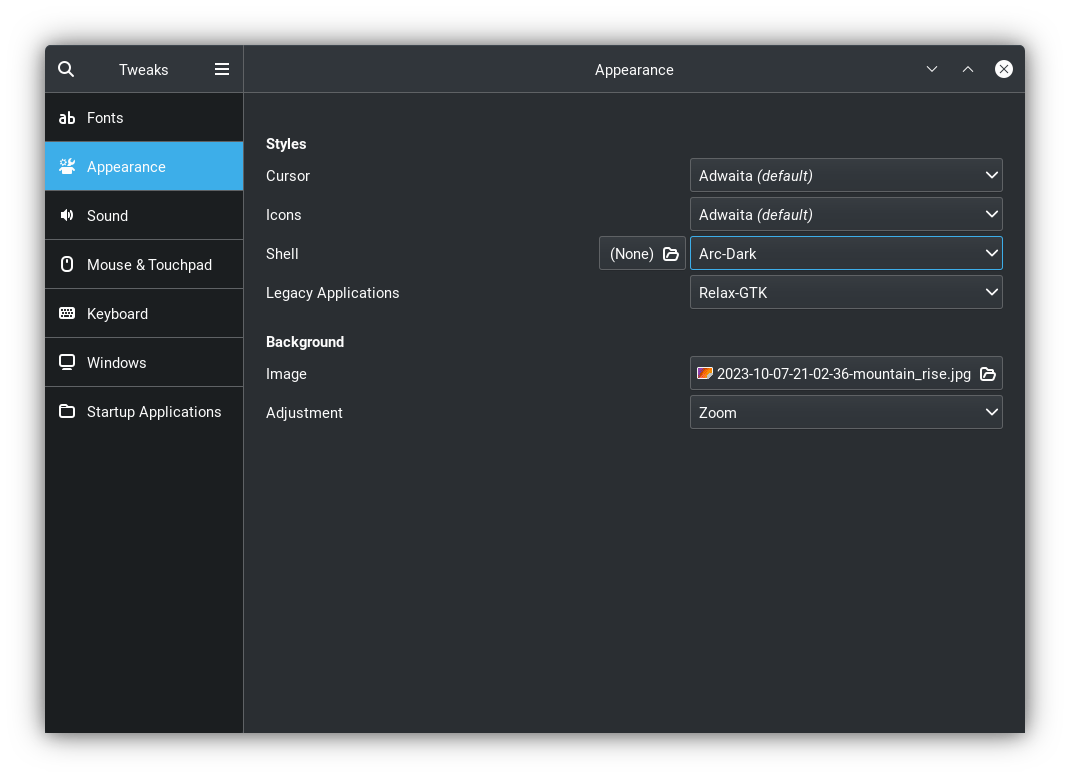Click the Sound speaker icon
Screen dimensions: 1070x778
coord(67,216)
